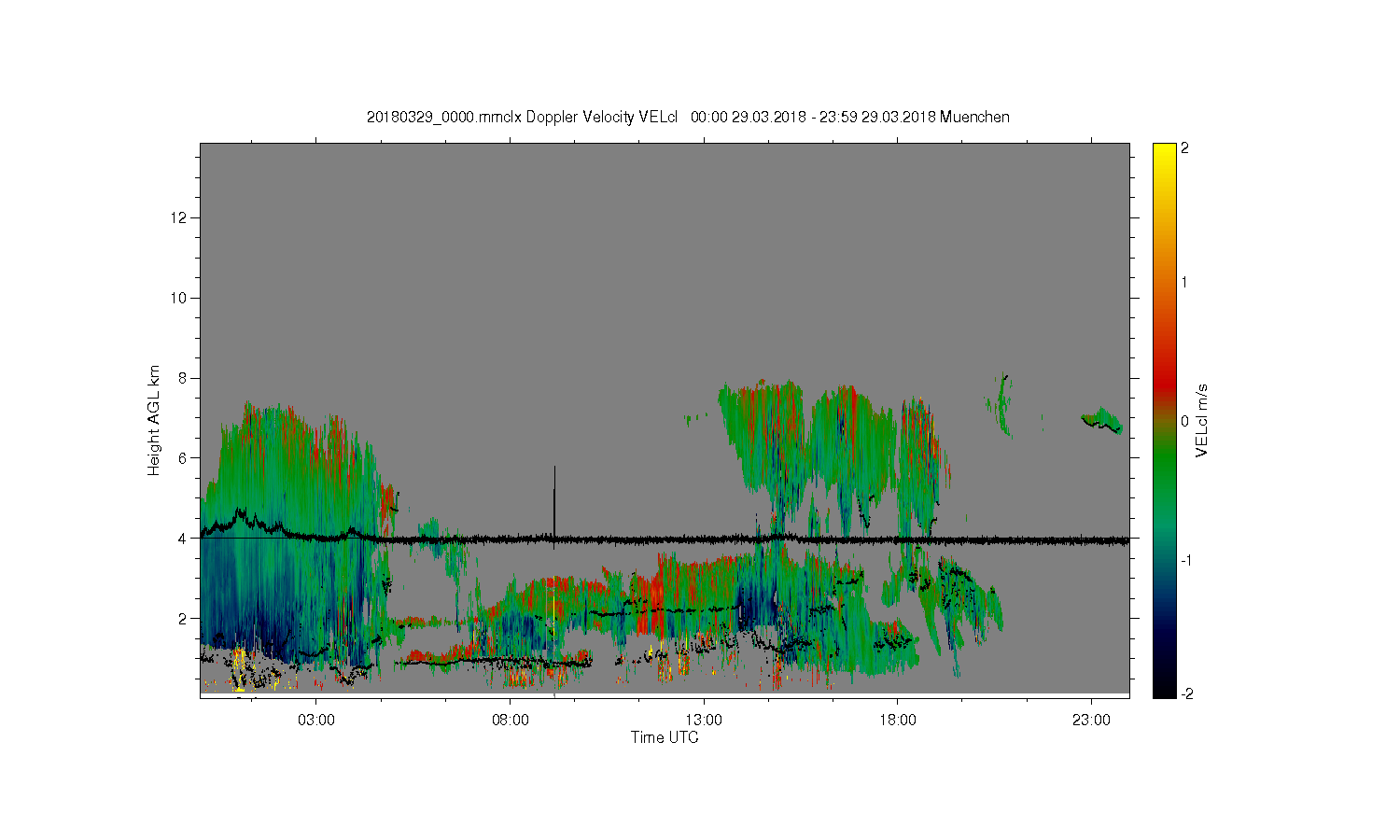
Task: Click the height tick label '10'
Action: (x=180, y=298)
